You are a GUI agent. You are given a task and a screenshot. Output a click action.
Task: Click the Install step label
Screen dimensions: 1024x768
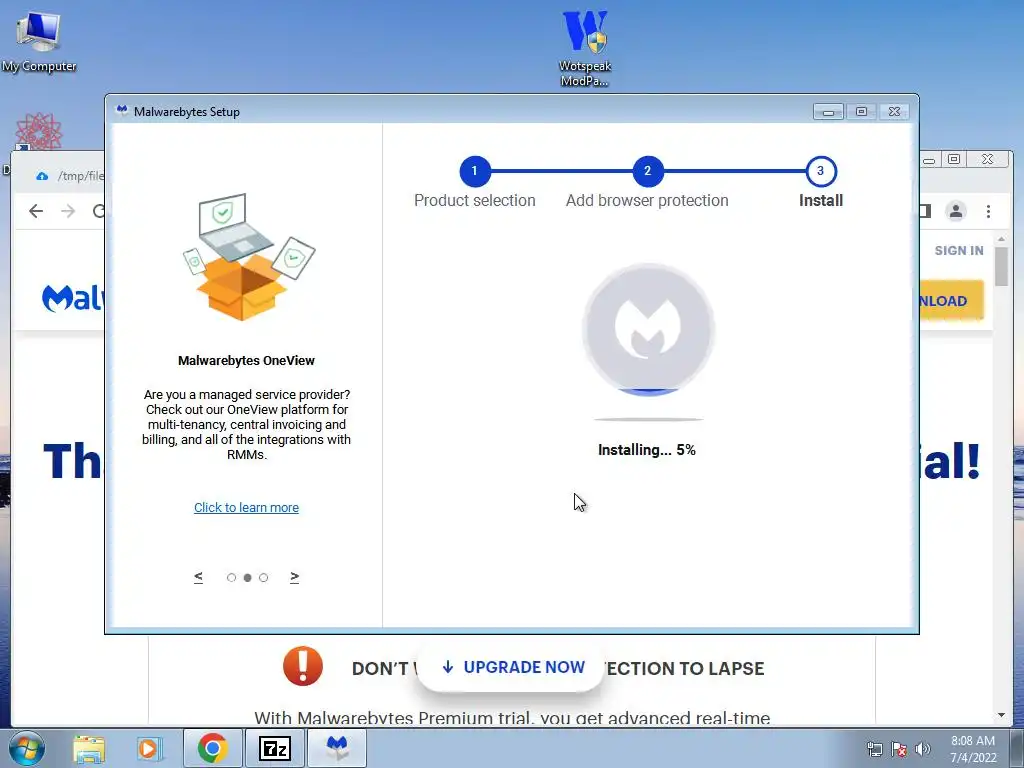[x=821, y=200]
